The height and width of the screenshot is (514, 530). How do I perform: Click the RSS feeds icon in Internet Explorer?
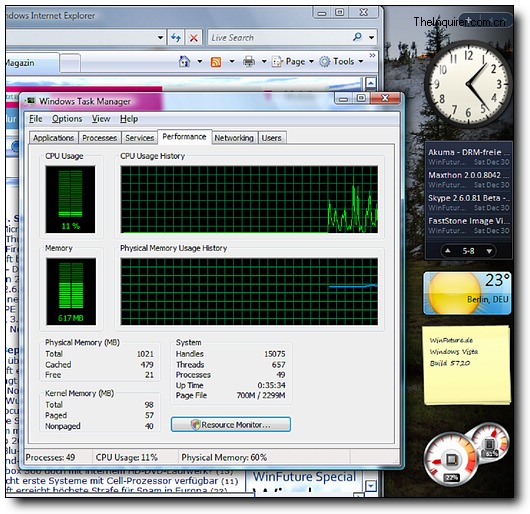(x=216, y=62)
